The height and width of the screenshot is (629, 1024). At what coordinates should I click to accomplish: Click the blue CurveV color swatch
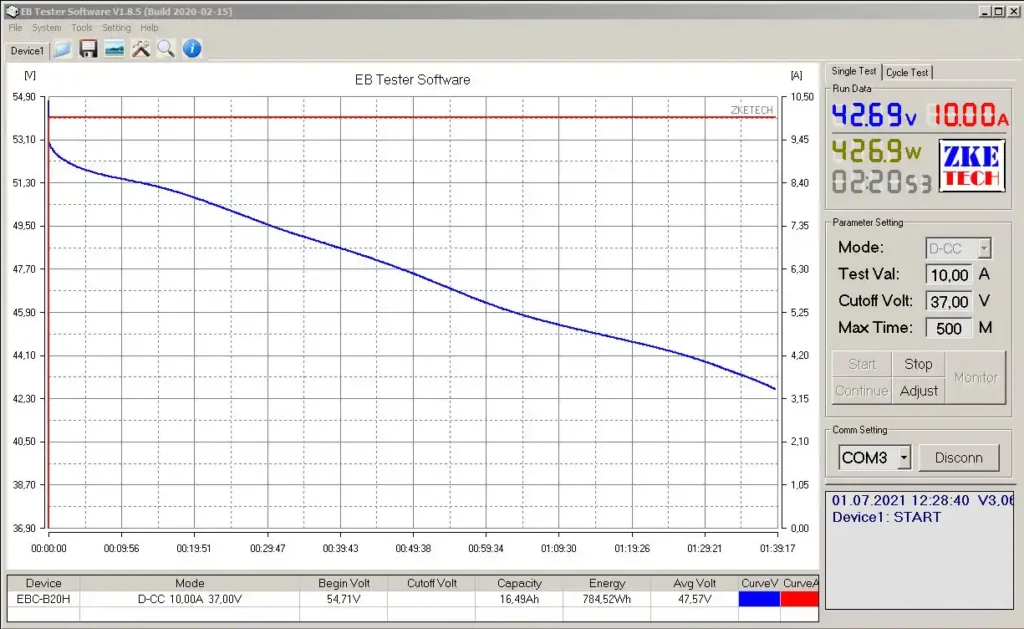758,599
